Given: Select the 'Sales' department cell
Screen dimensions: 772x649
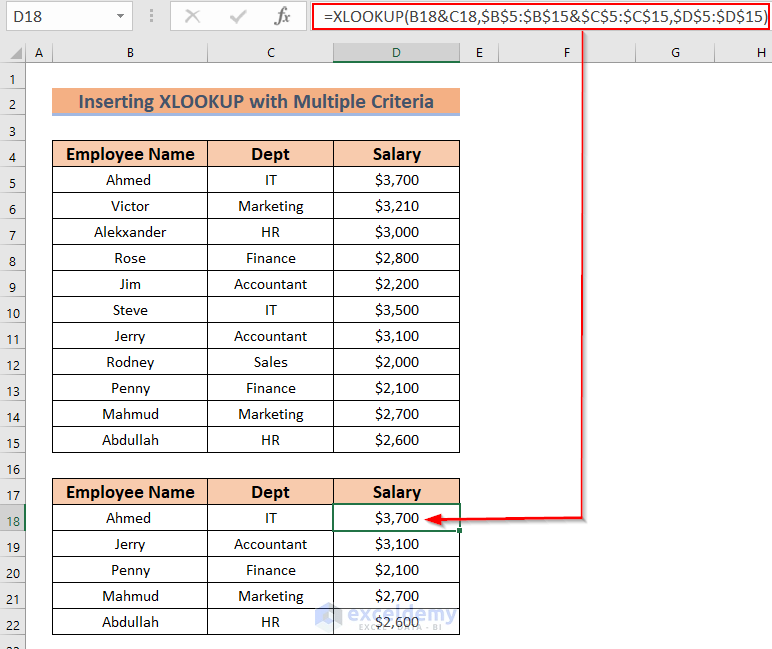Looking at the screenshot, I should 270,362.
